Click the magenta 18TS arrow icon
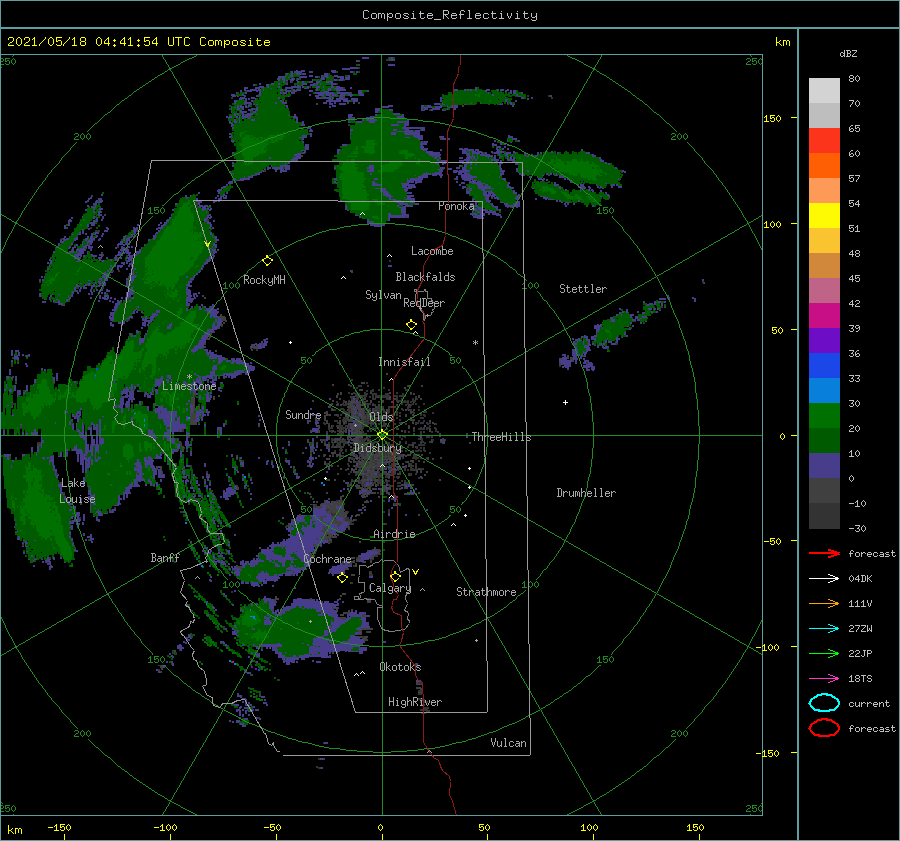The width and height of the screenshot is (900, 841). click(824, 679)
